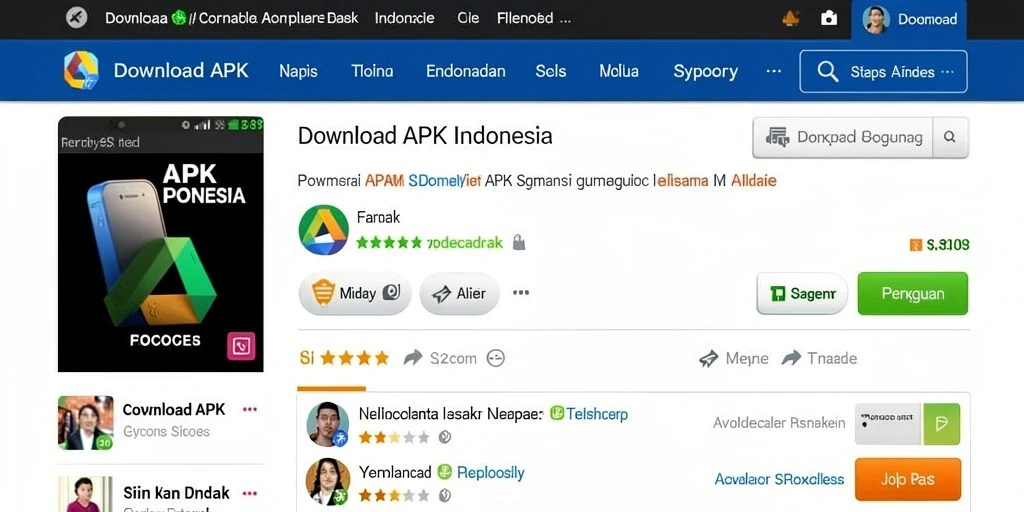Open the orange bell notification icon
1024x512 pixels.
tap(791, 18)
